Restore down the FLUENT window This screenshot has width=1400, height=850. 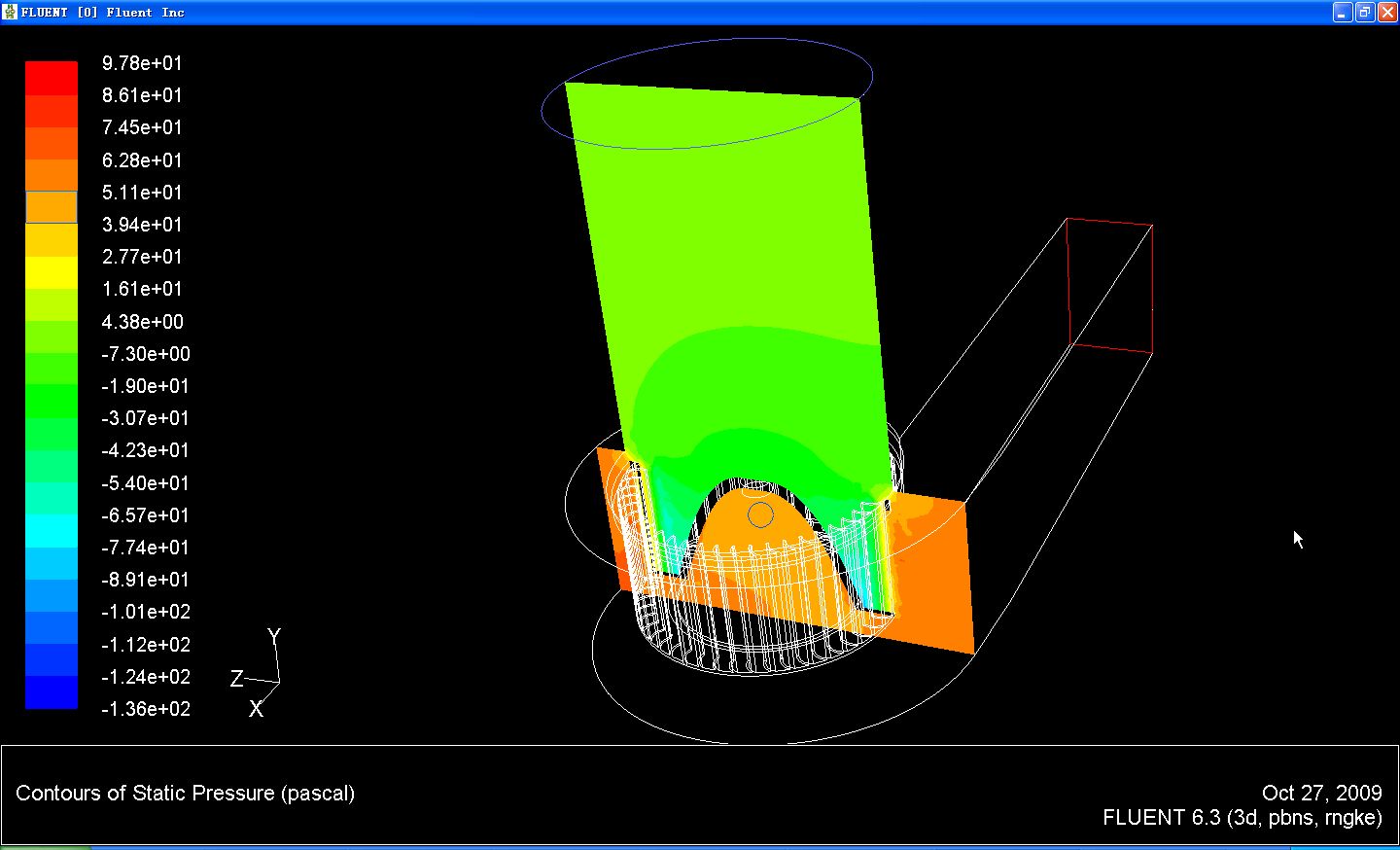click(1365, 12)
